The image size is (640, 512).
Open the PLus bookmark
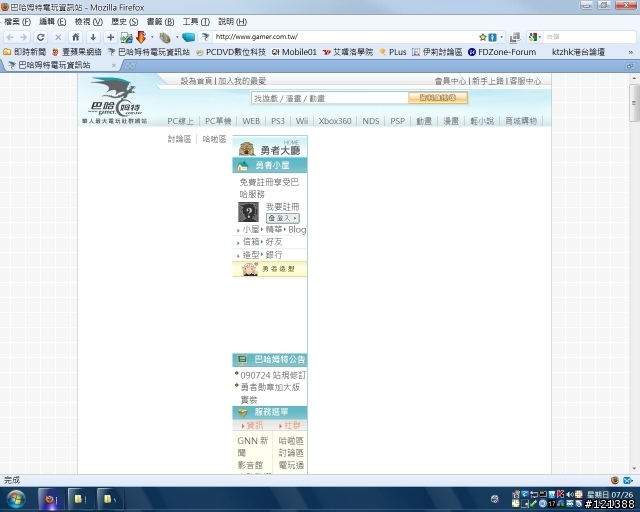point(393,52)
